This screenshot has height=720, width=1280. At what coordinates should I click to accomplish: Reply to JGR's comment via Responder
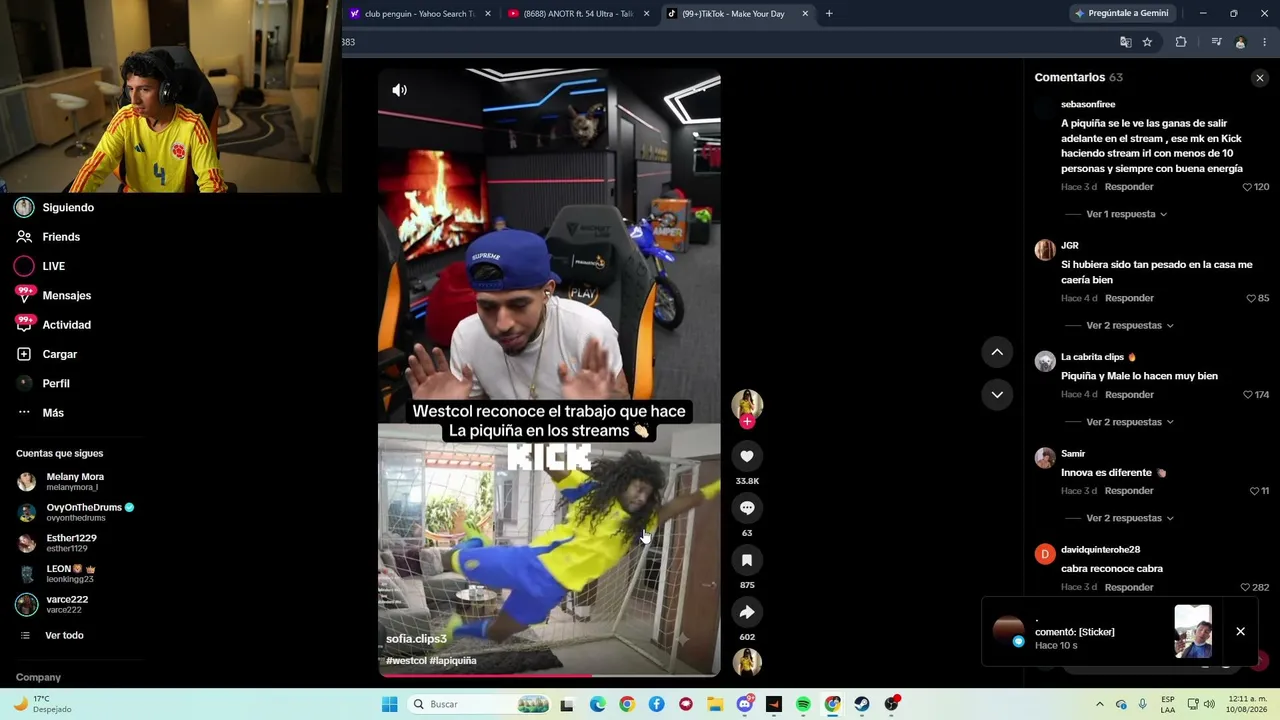pyautogui.click(x=1129, y=298)
